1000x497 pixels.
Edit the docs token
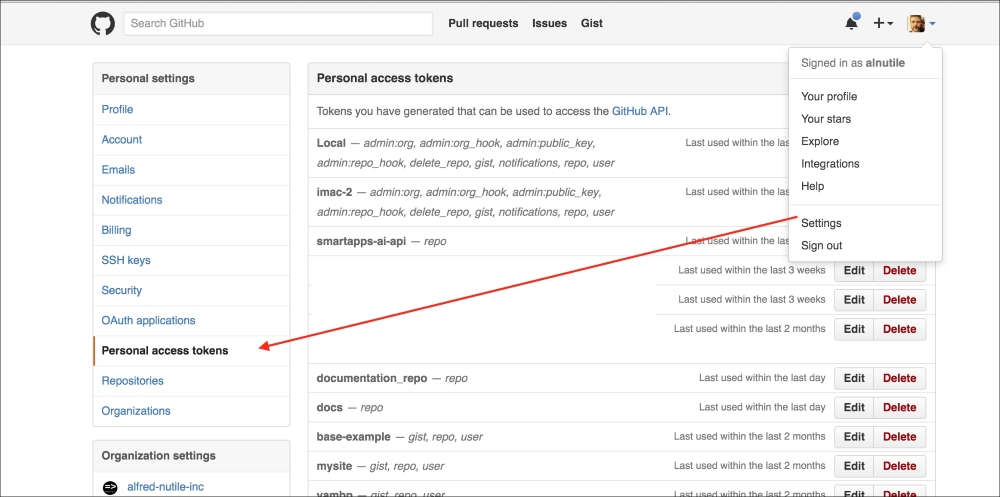854,407
